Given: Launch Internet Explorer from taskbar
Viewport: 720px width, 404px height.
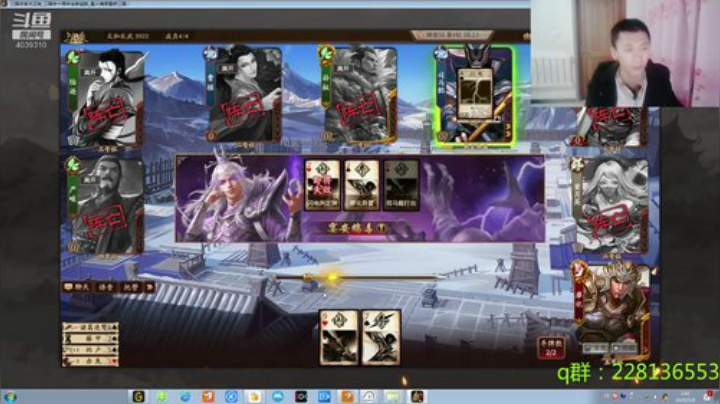Looking at the screenshot, I should pos(185,397).
